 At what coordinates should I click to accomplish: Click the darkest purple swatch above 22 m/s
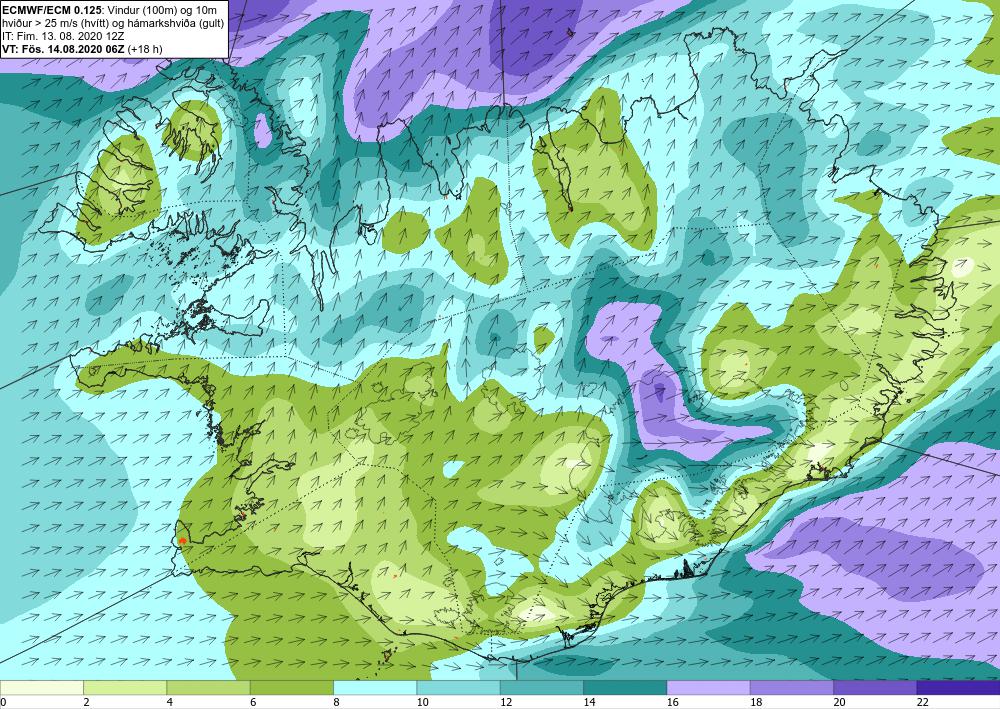[x=958, y=687]
